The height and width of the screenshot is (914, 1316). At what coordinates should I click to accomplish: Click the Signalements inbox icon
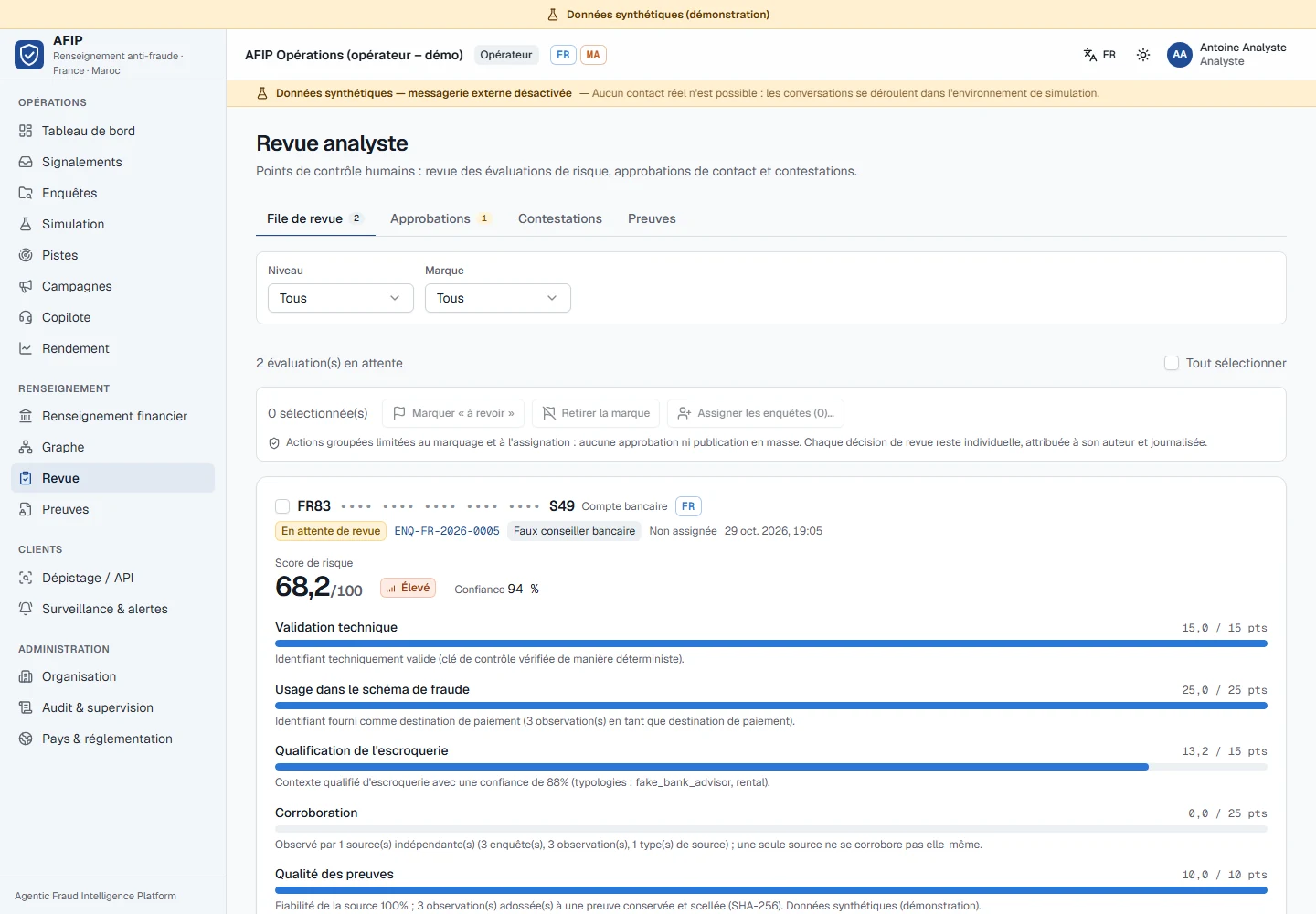(26, 162)
